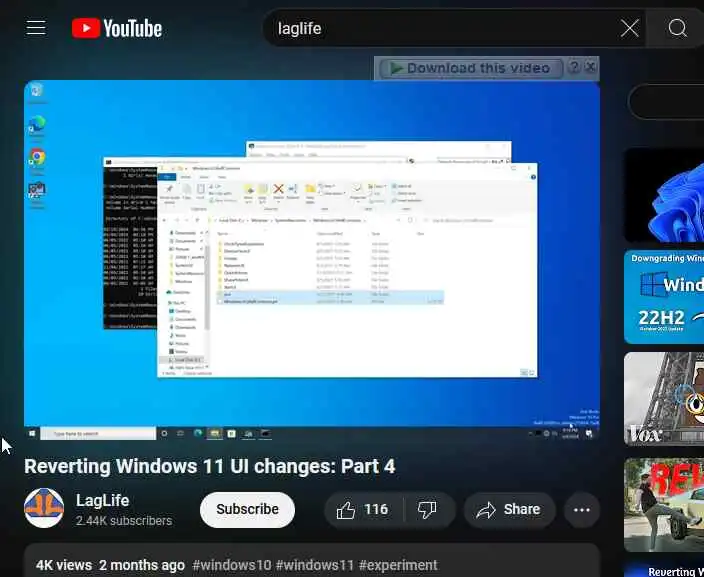This screenshot has height=577, width=704.
Task: Dismiss the download overlay with its X
Action: click(590, 67)
